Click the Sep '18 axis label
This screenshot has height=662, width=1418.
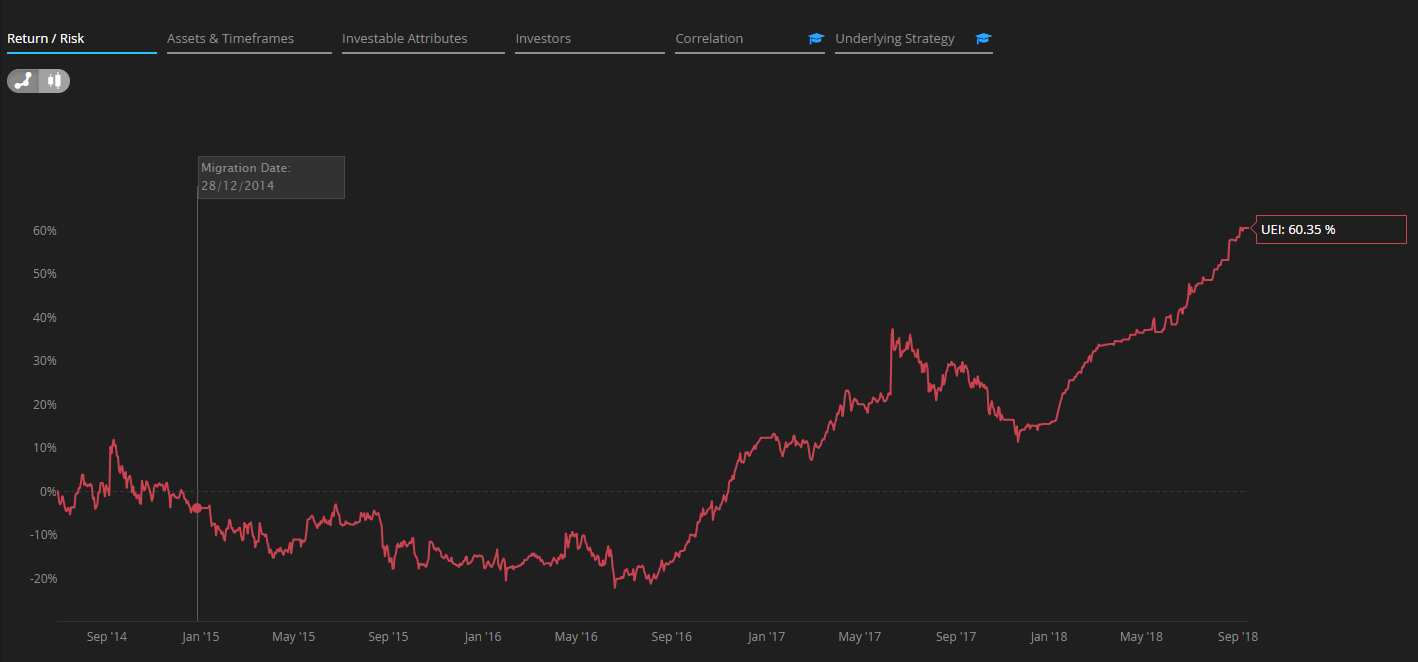point(1238,636)
